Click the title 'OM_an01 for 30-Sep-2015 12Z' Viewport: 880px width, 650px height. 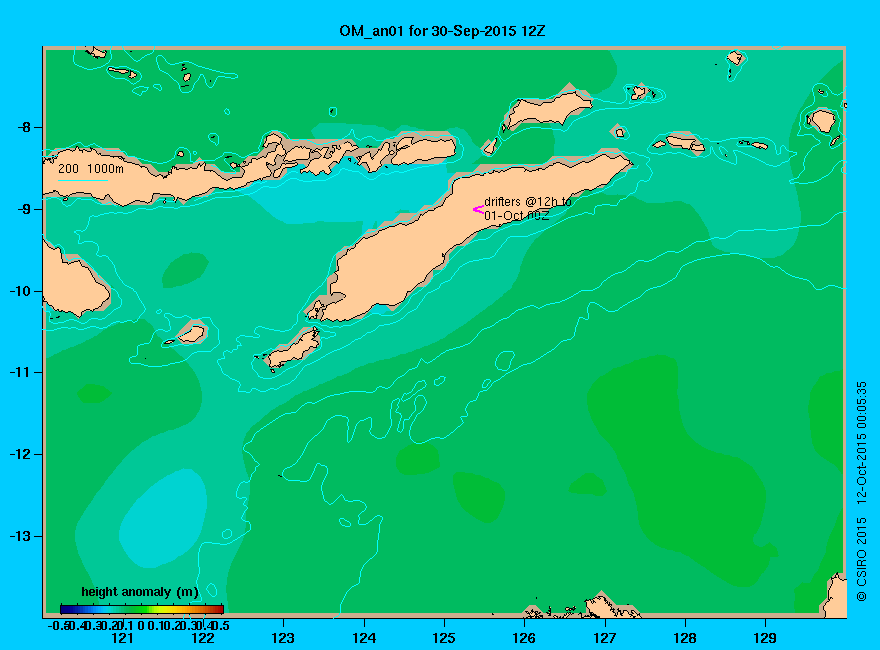click(442, 31)
